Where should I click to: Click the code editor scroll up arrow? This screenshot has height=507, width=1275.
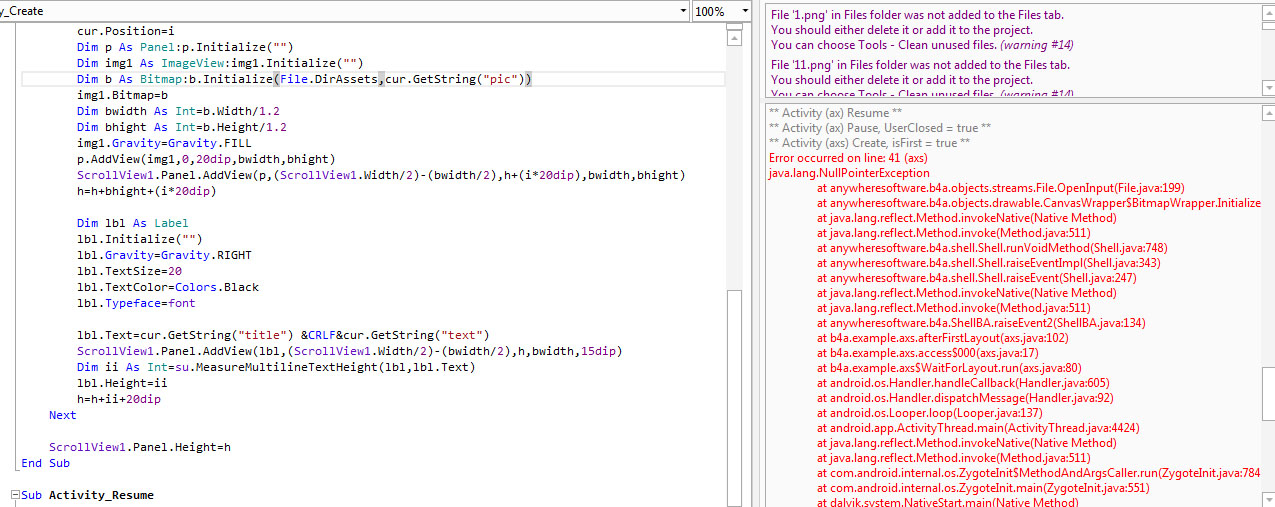(735, 38)
